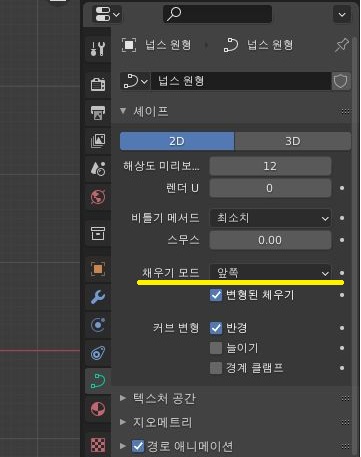361x457 pixels.
Task: Open the Physics properties tab
Action: click(x=98, y=325)
